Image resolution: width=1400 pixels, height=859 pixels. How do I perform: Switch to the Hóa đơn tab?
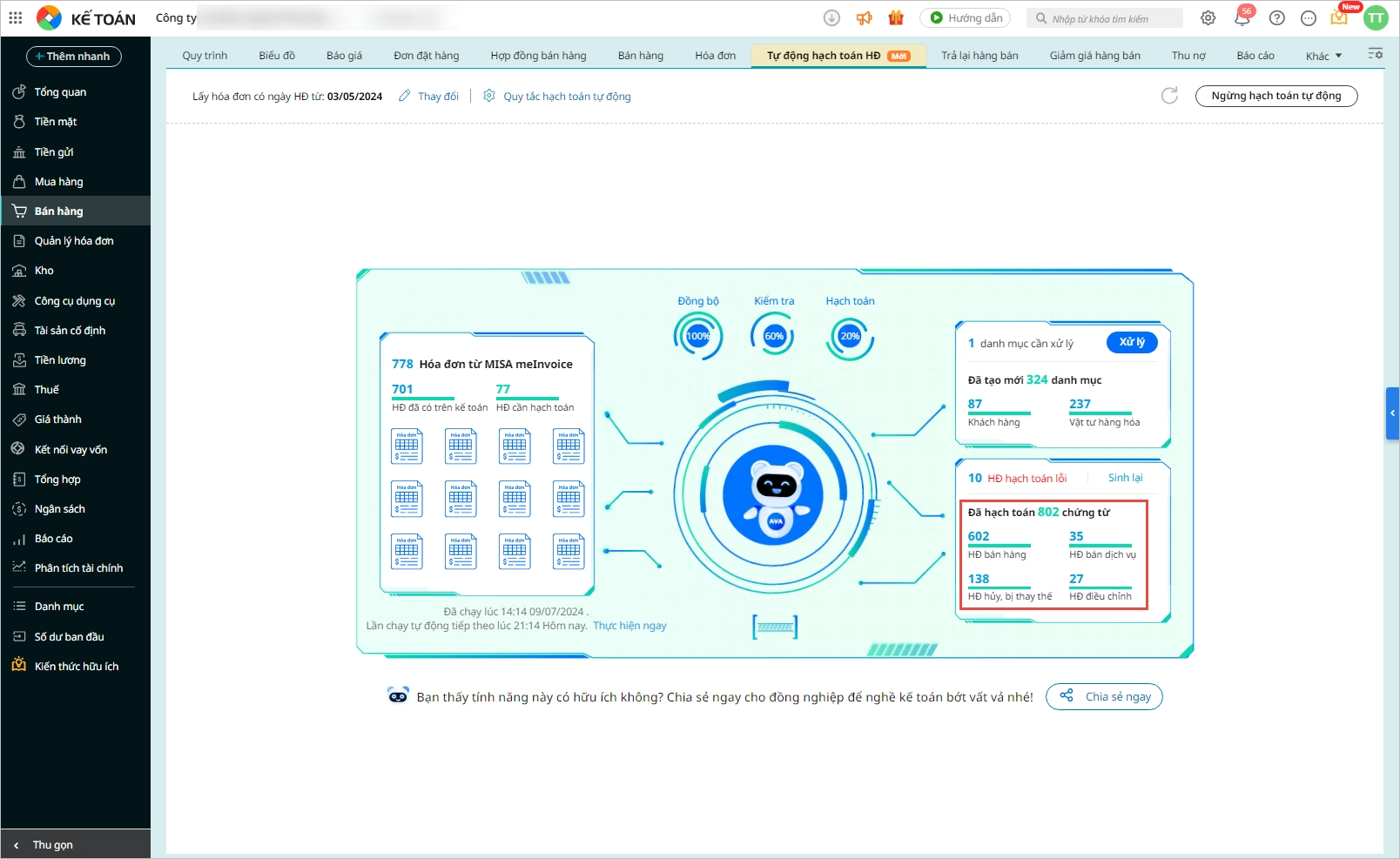tap(715, 56)
